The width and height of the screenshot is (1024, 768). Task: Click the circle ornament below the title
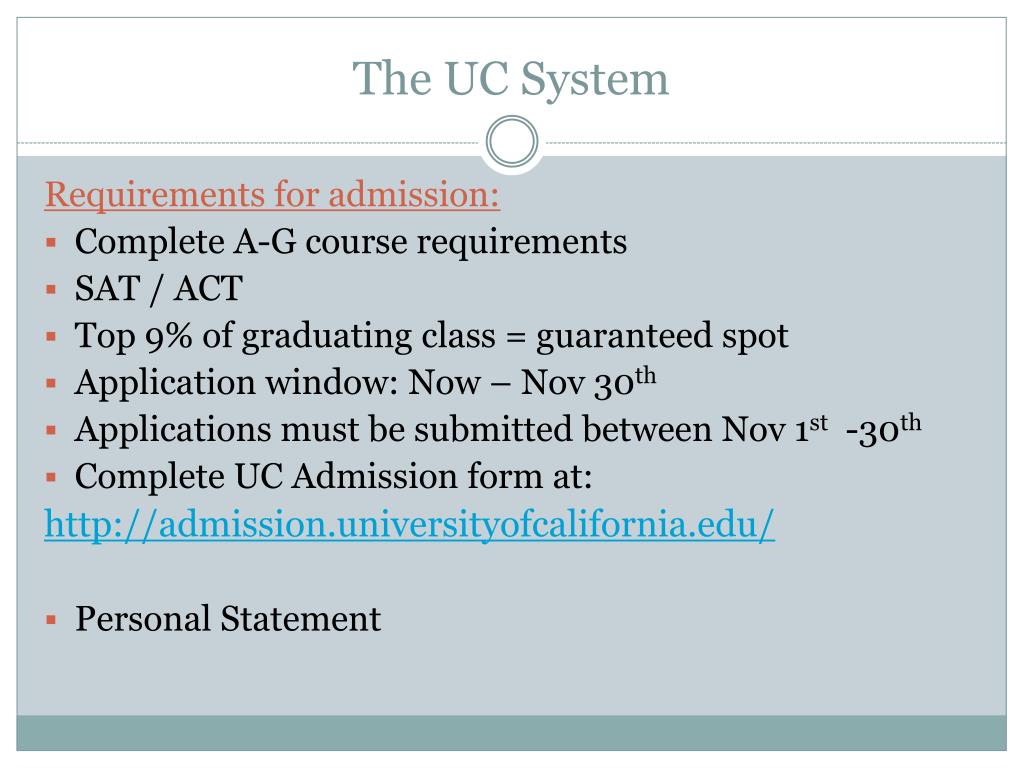(512, 142)
